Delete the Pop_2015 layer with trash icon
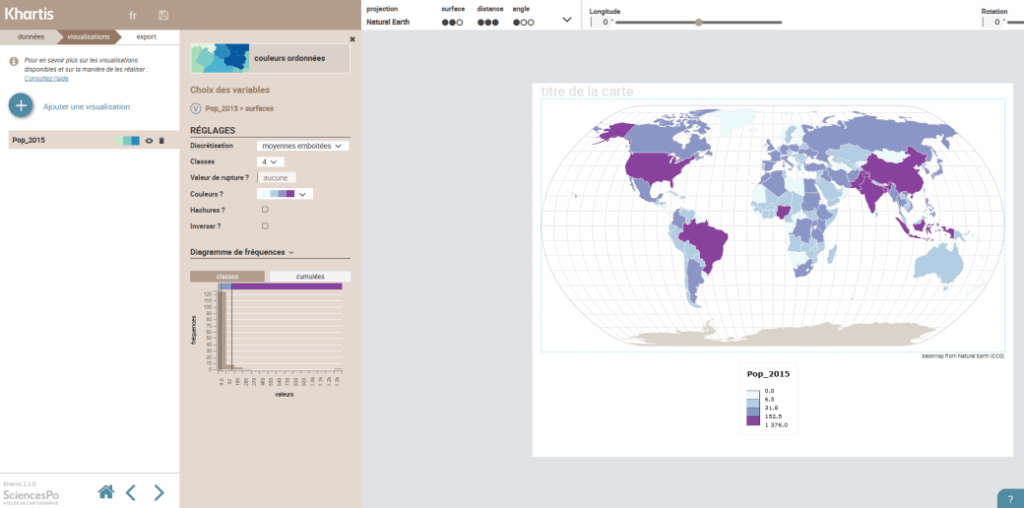The height and width of the screenshot is (508, 1024). [x=161, y=141]
